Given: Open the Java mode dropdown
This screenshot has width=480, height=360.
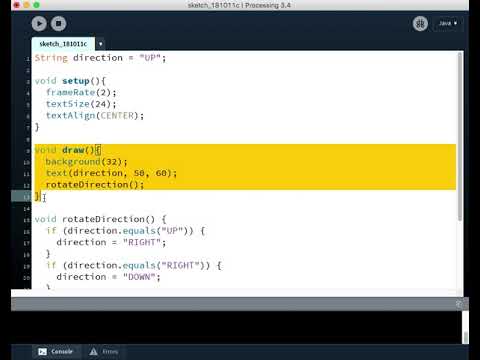Looking at the screenshot, I should [448, 23].
